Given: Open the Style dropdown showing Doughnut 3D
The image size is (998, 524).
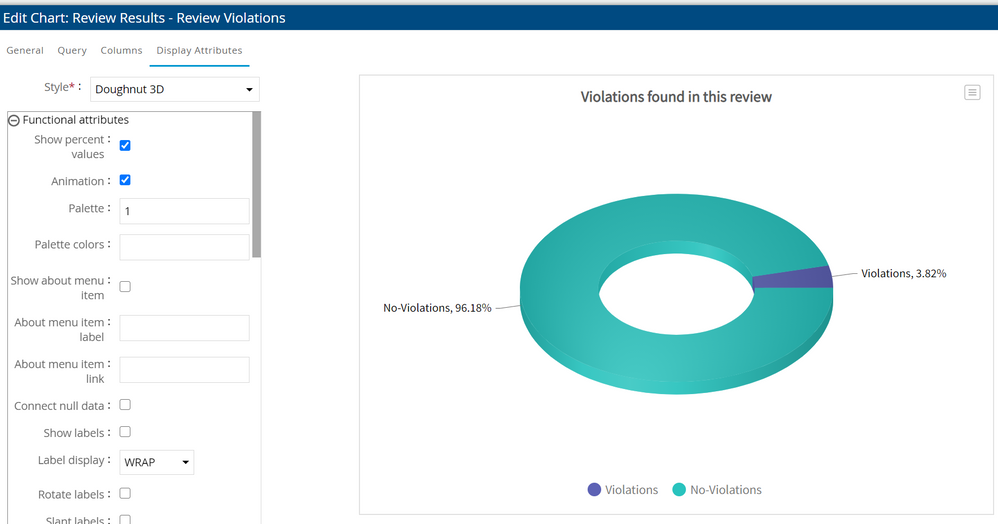Looking at the screenshot, I should [174, 90].
